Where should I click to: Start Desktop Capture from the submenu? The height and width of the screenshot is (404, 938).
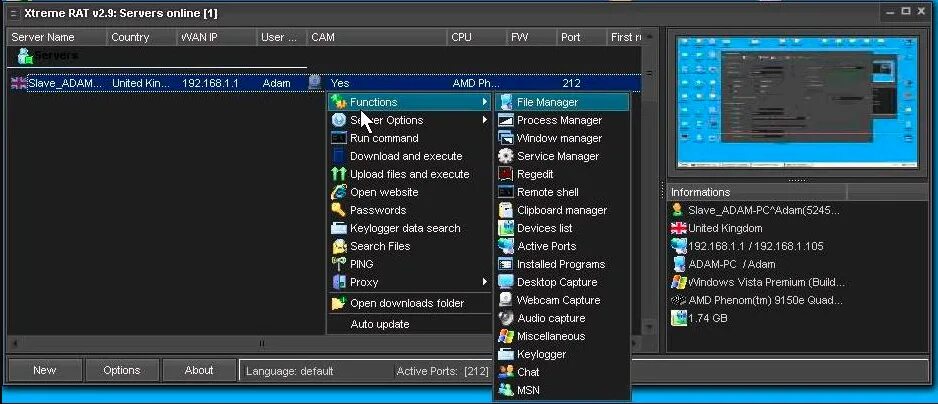(561, 282)
